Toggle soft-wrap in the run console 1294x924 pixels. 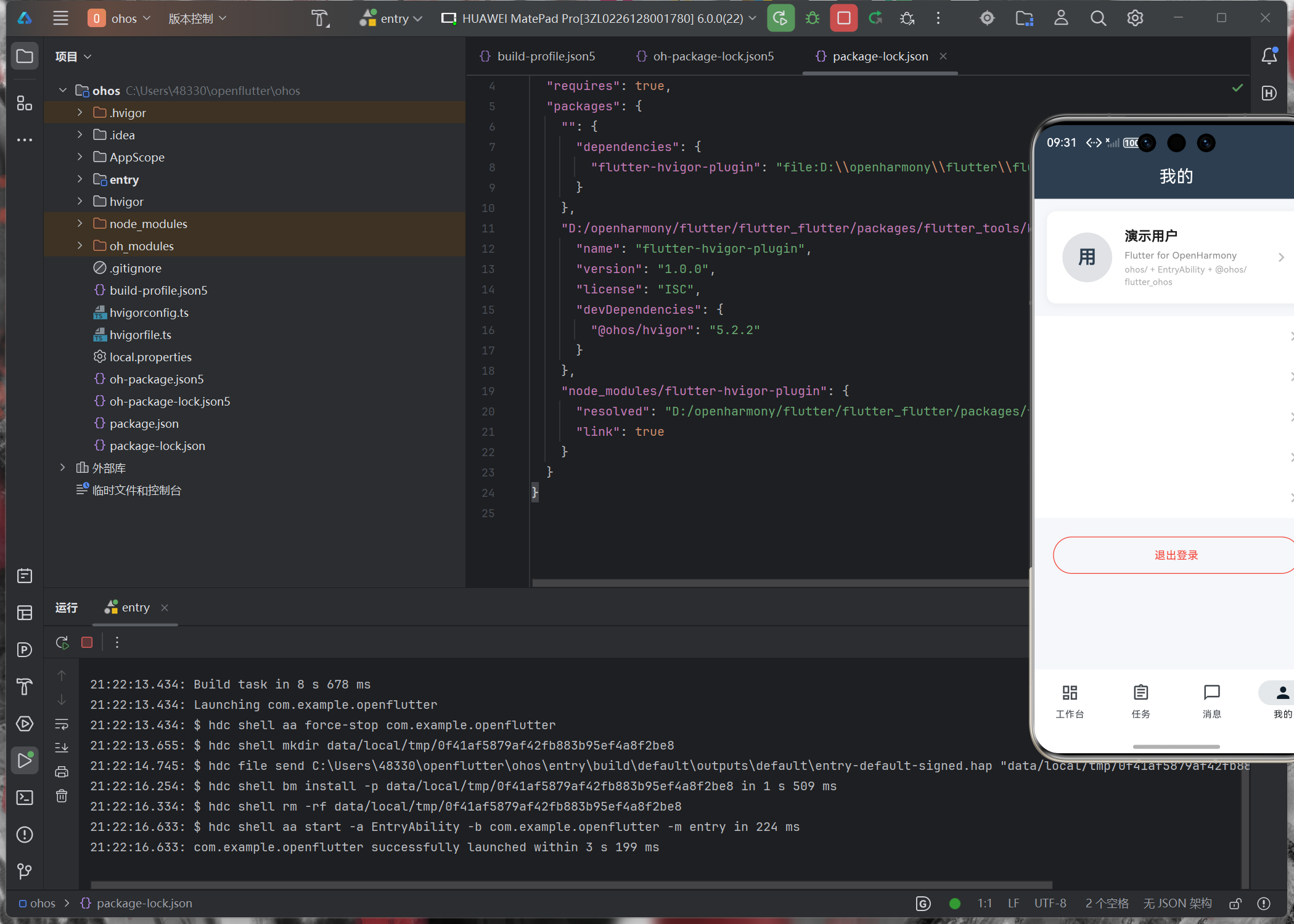[x=62, y=724]
